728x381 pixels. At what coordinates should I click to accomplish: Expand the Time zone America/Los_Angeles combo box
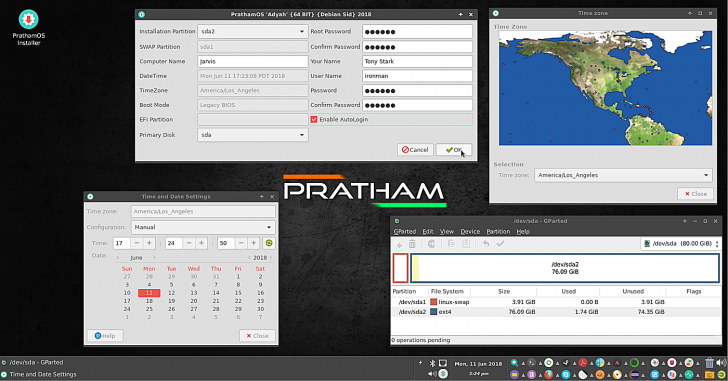pos(624,175)
